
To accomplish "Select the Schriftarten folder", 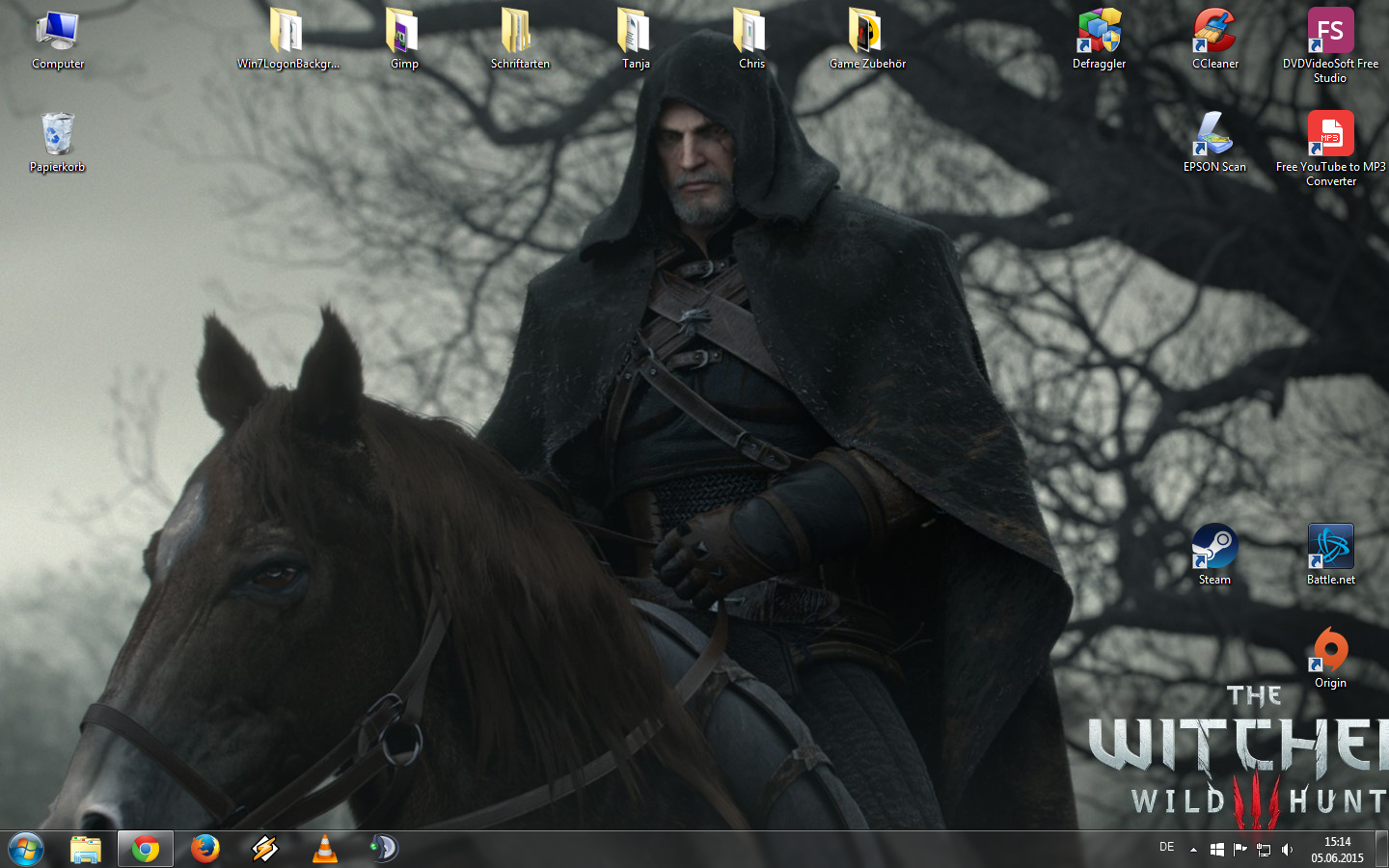I will click(x=520, y=32).
